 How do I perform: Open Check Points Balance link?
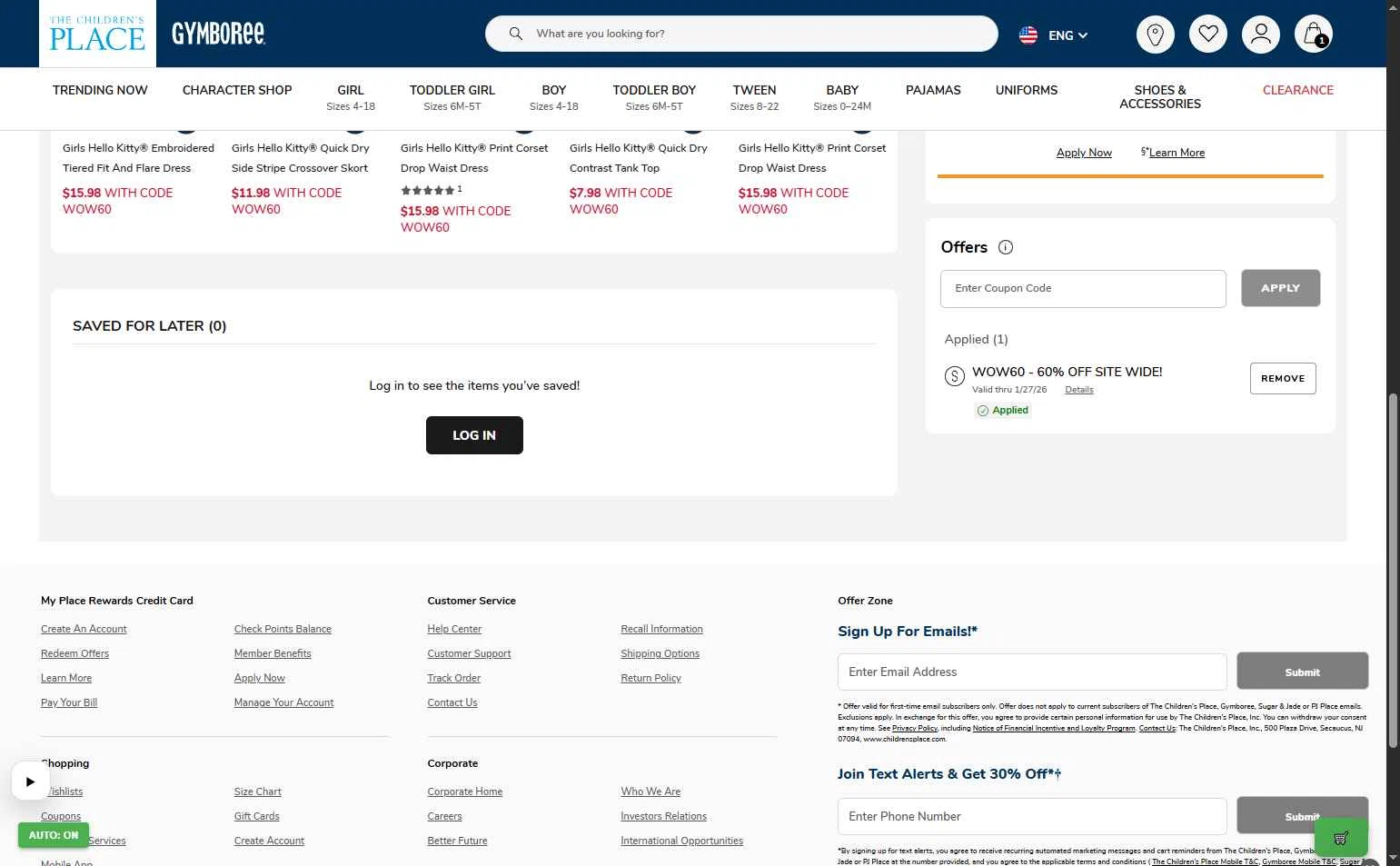283,629
